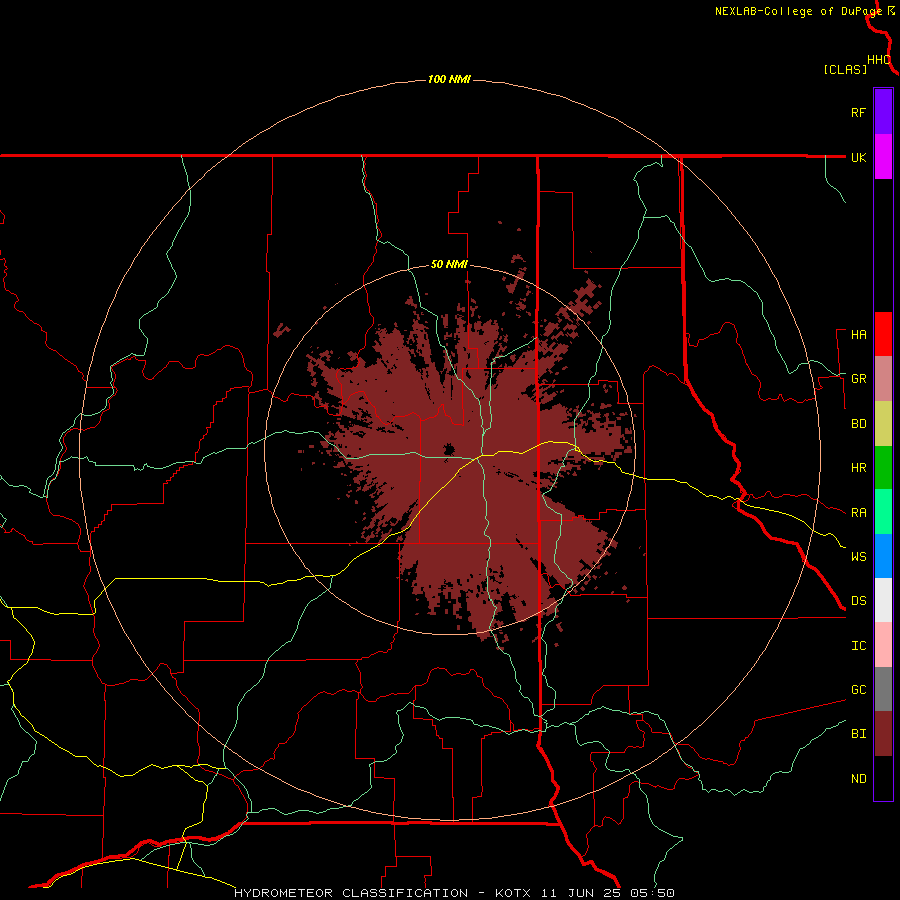Click the ND black legend swatch
Screen dimensions: 900x900
coord(883,778)
